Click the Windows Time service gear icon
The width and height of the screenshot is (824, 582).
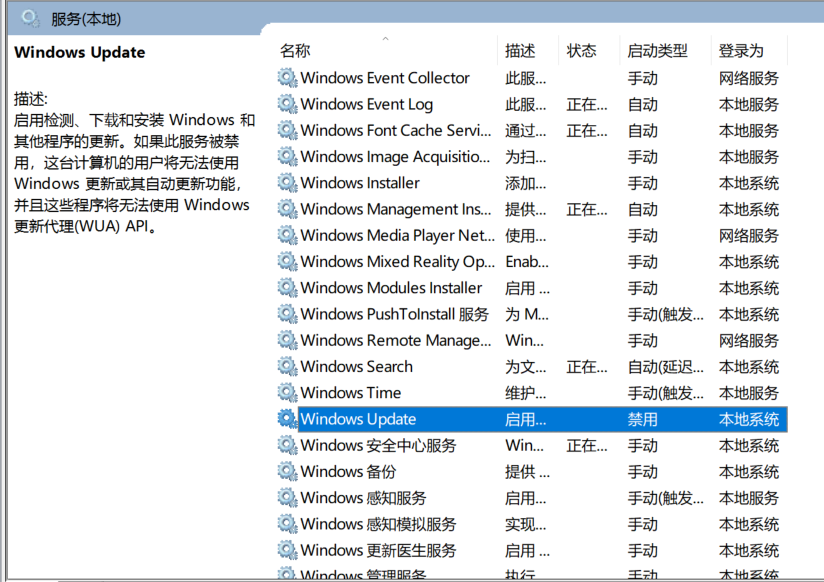pyautogui.click(x=287, y=393)
